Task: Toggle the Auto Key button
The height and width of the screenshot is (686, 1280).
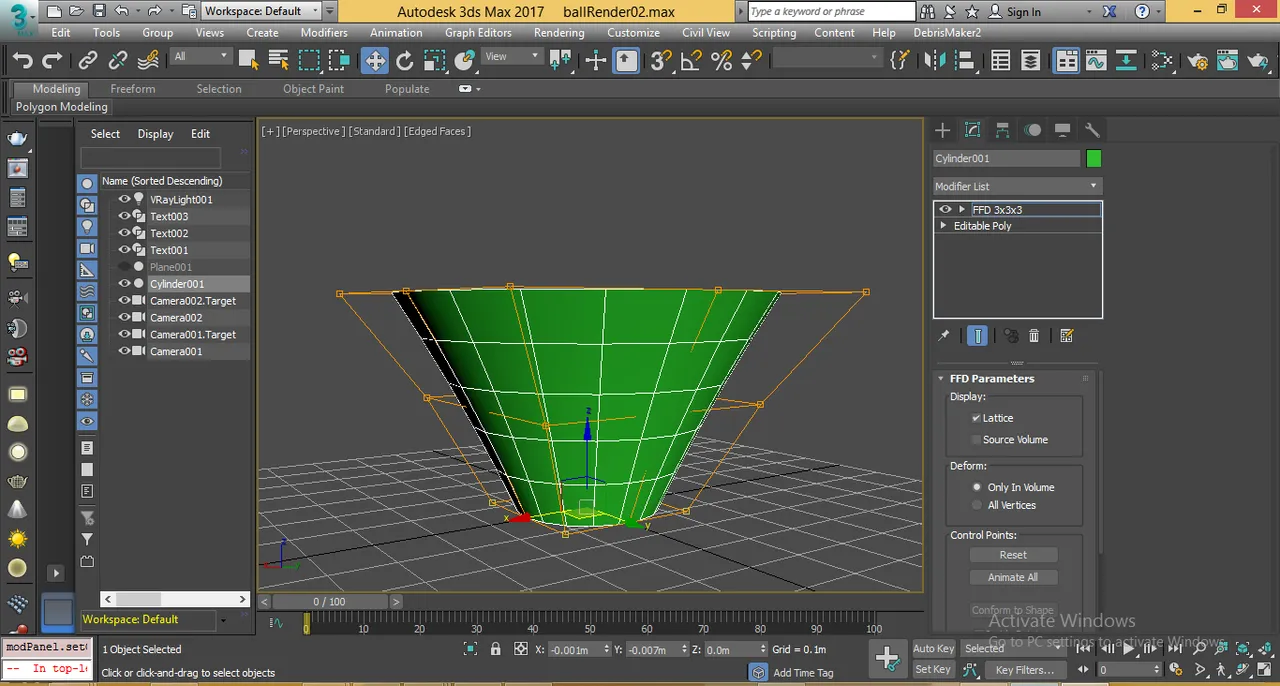Action: tap(933, 648)
